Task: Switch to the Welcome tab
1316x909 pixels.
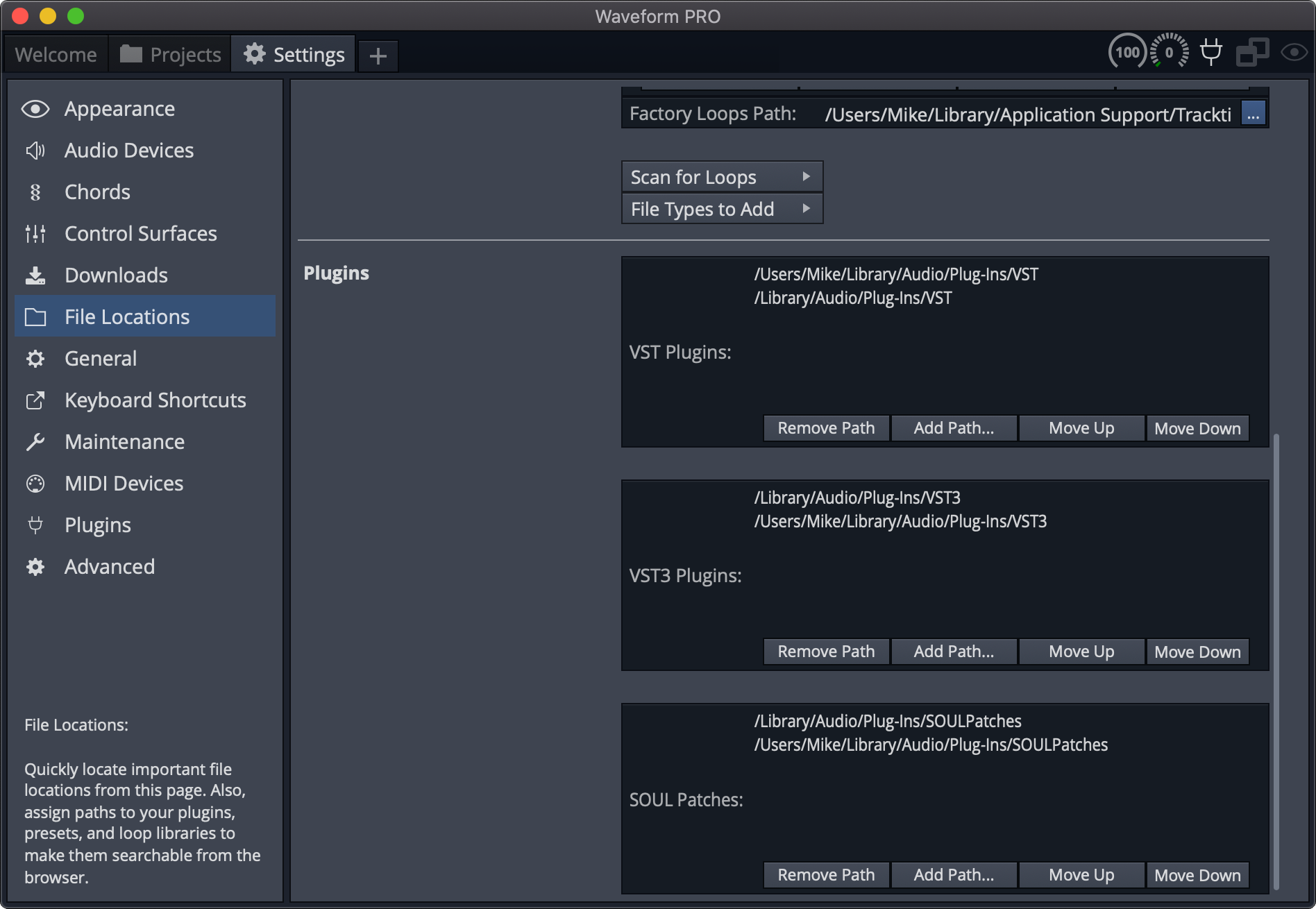Action: click(56, 54)
